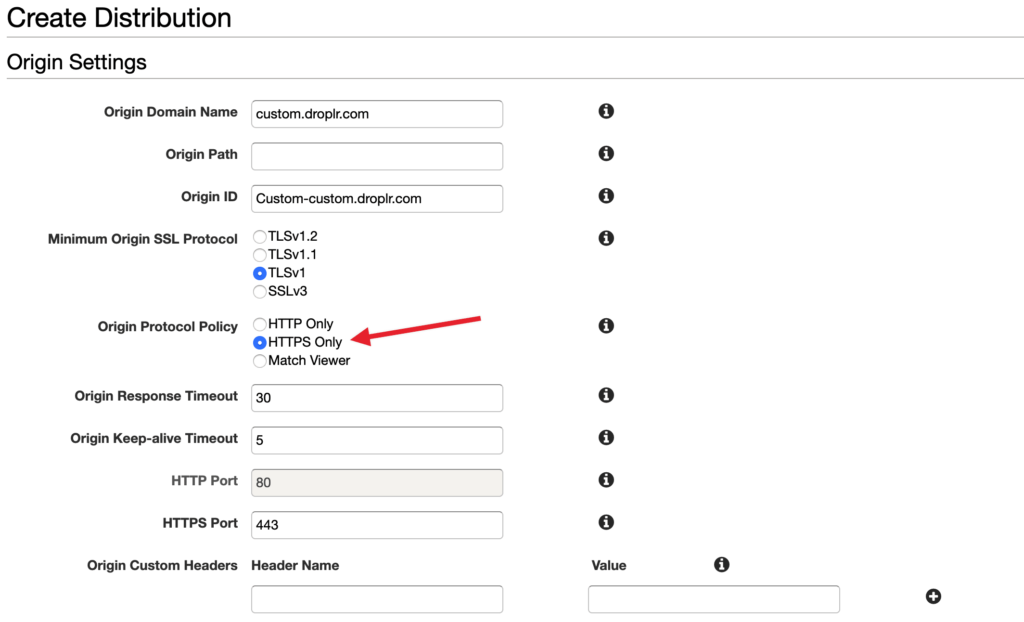The image size is (1024, 622).
Task: Focus the Origin Keep-alive Timeout input
Action: click(x=377, y=440)
